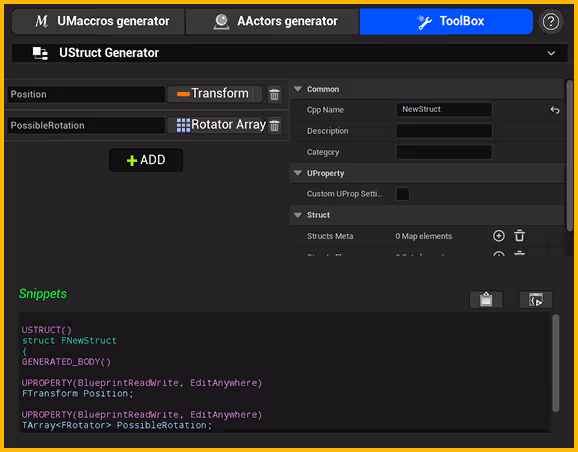Toggle the Custom UProp Settings checkbox
Screen dimensions: 578x452
pos(403,194)
